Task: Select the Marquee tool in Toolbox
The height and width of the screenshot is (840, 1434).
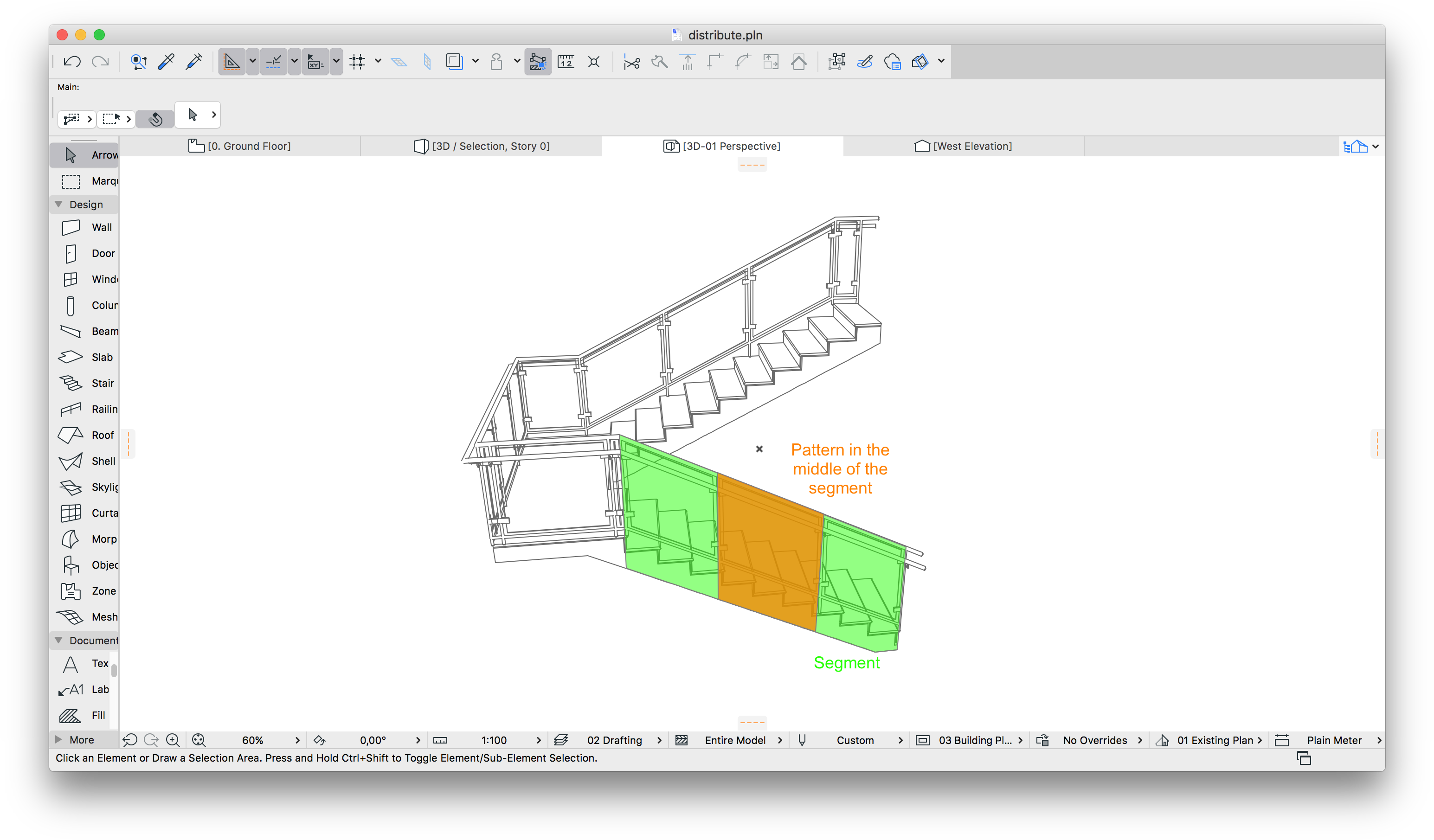Action: click(84, 181)
